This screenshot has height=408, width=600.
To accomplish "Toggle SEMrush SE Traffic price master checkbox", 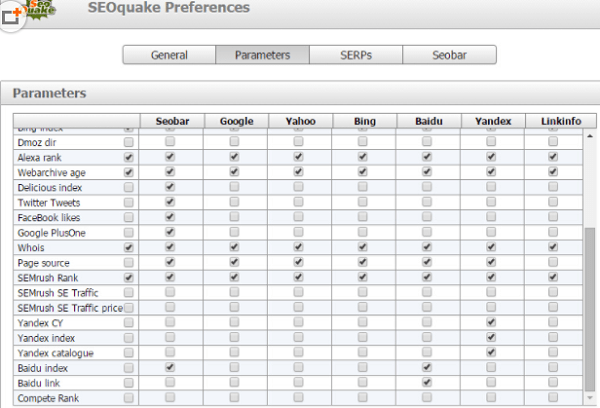I will [129, 308].
